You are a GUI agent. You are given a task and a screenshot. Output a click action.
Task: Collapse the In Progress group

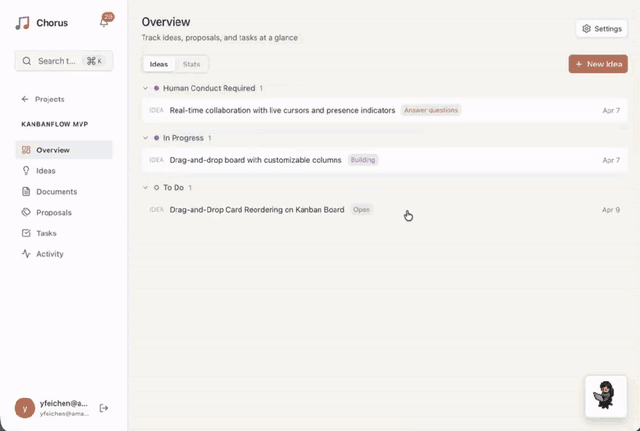[145, 138]
